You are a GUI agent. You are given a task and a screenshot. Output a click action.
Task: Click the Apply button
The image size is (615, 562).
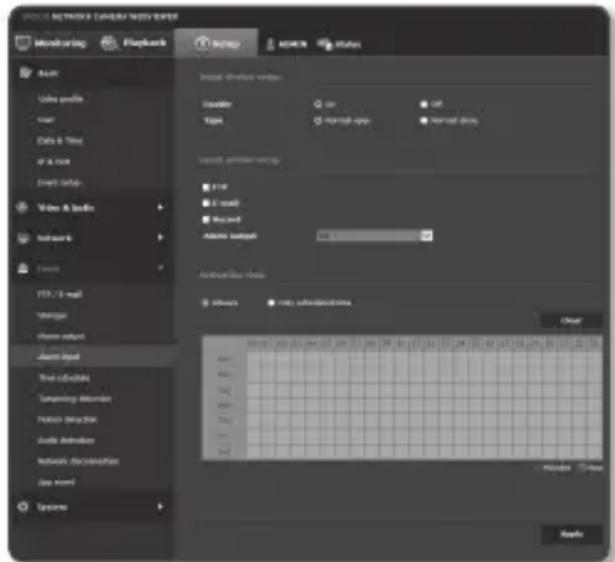coord(571,534)
